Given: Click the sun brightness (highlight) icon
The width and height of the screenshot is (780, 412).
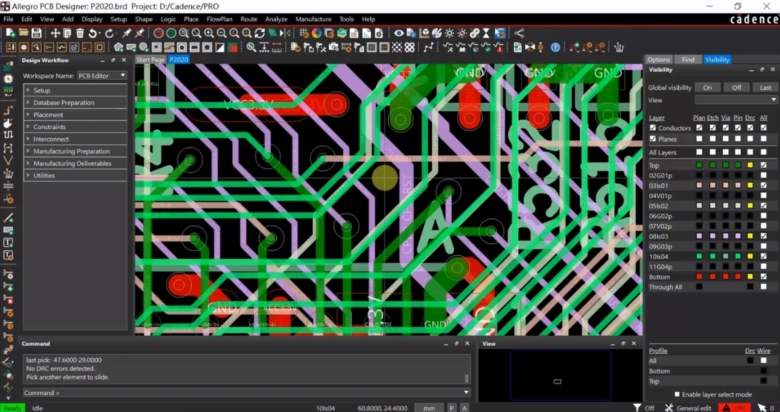Looking at the screenshot, I should pyautogui.click(x=450, y=33).
